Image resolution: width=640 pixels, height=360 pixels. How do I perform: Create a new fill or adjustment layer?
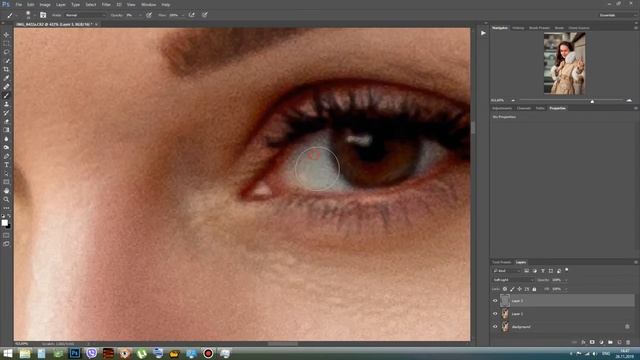tap(601, 342)
